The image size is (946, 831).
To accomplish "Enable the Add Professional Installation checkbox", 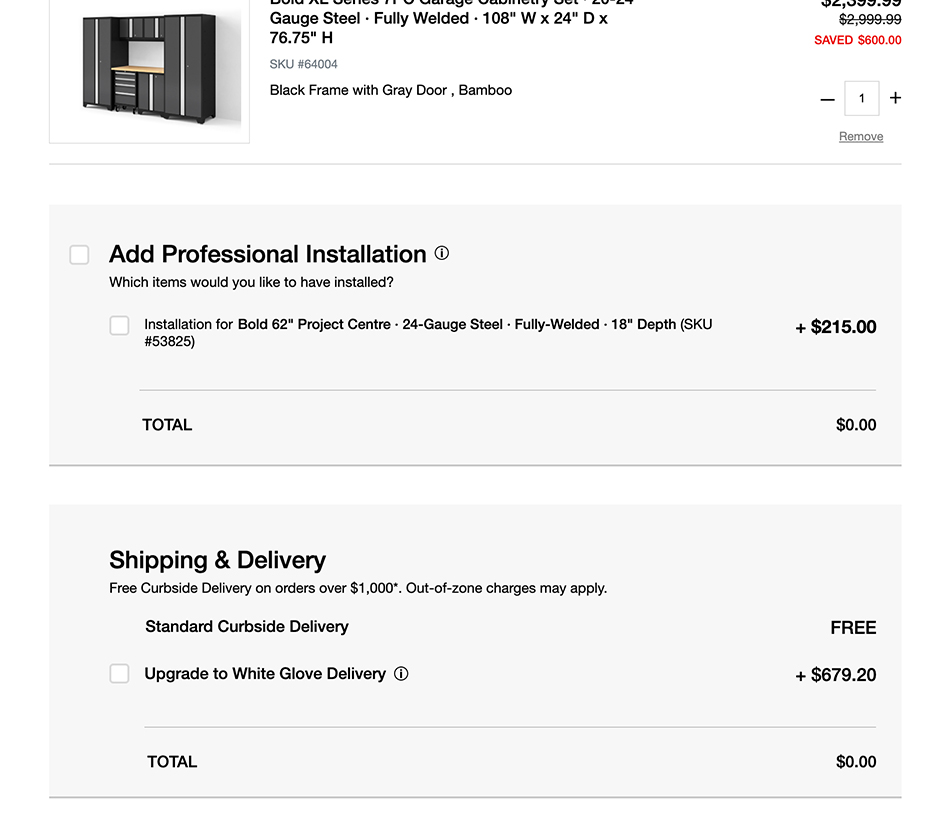I will point(79,255).
